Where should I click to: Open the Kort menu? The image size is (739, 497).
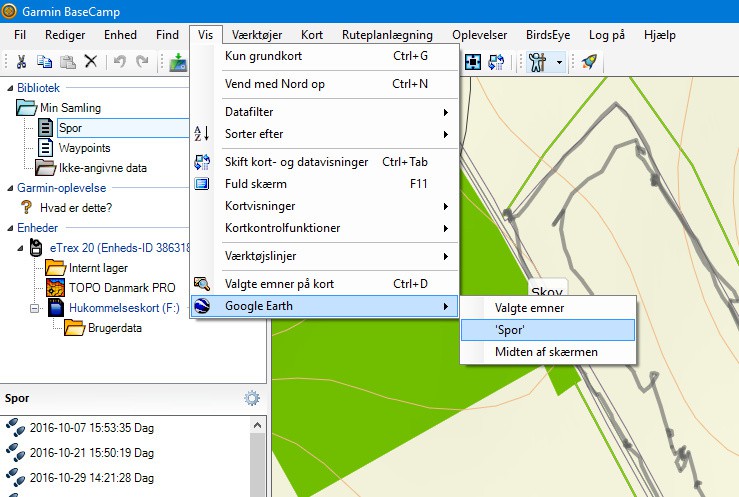(312, 35)
